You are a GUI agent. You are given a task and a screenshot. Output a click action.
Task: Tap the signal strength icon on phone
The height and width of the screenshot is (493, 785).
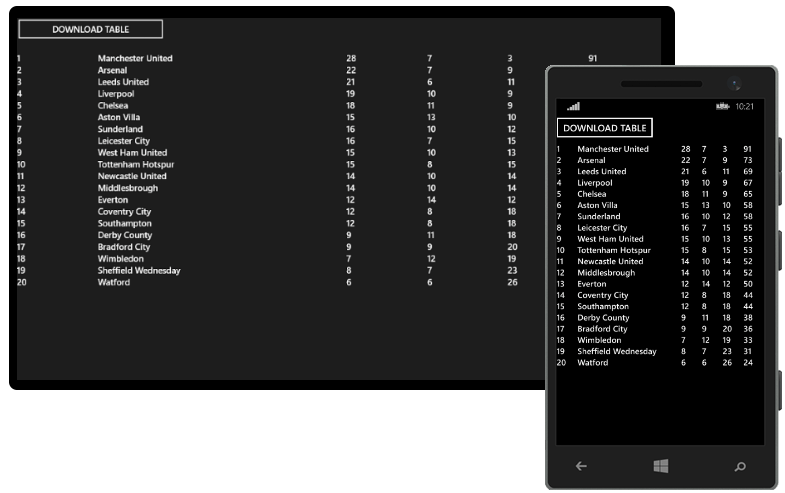click(x=574, y=106)
